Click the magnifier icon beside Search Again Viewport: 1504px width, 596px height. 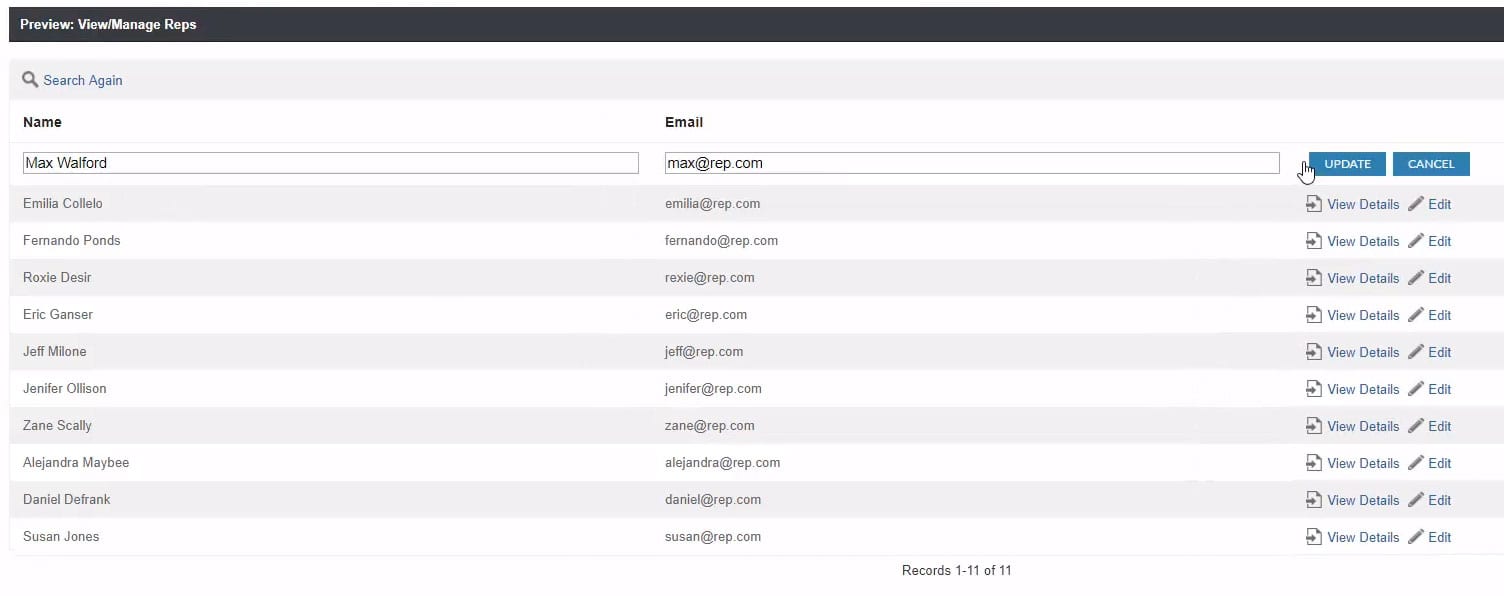(x=30, y=80)
